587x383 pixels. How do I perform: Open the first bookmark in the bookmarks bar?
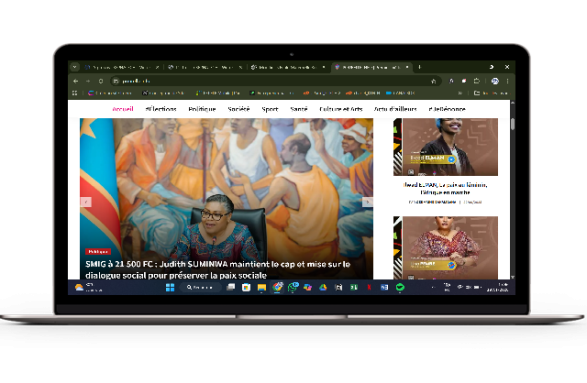click(x=109, y=93)
